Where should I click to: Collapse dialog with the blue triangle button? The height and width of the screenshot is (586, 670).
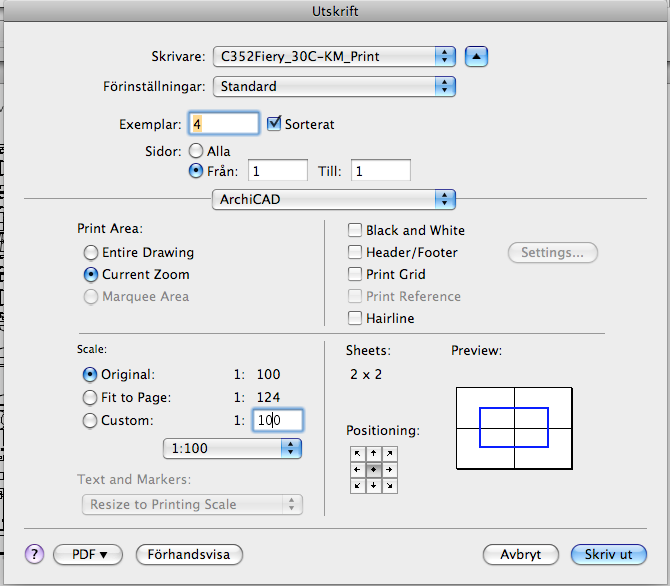click(476, 56)
